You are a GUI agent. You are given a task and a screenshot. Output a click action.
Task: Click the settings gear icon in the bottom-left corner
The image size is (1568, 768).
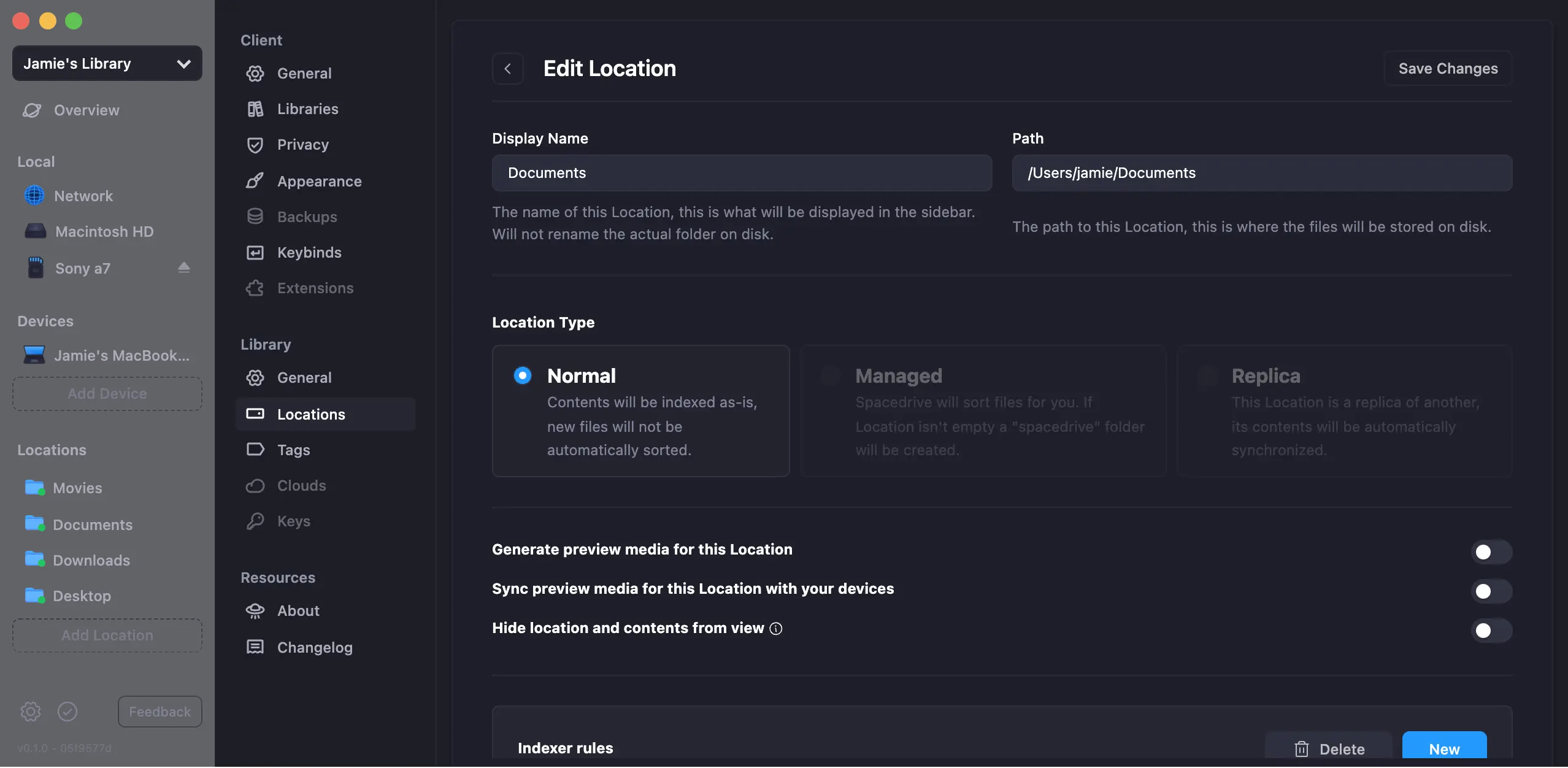tap(30, 711)
